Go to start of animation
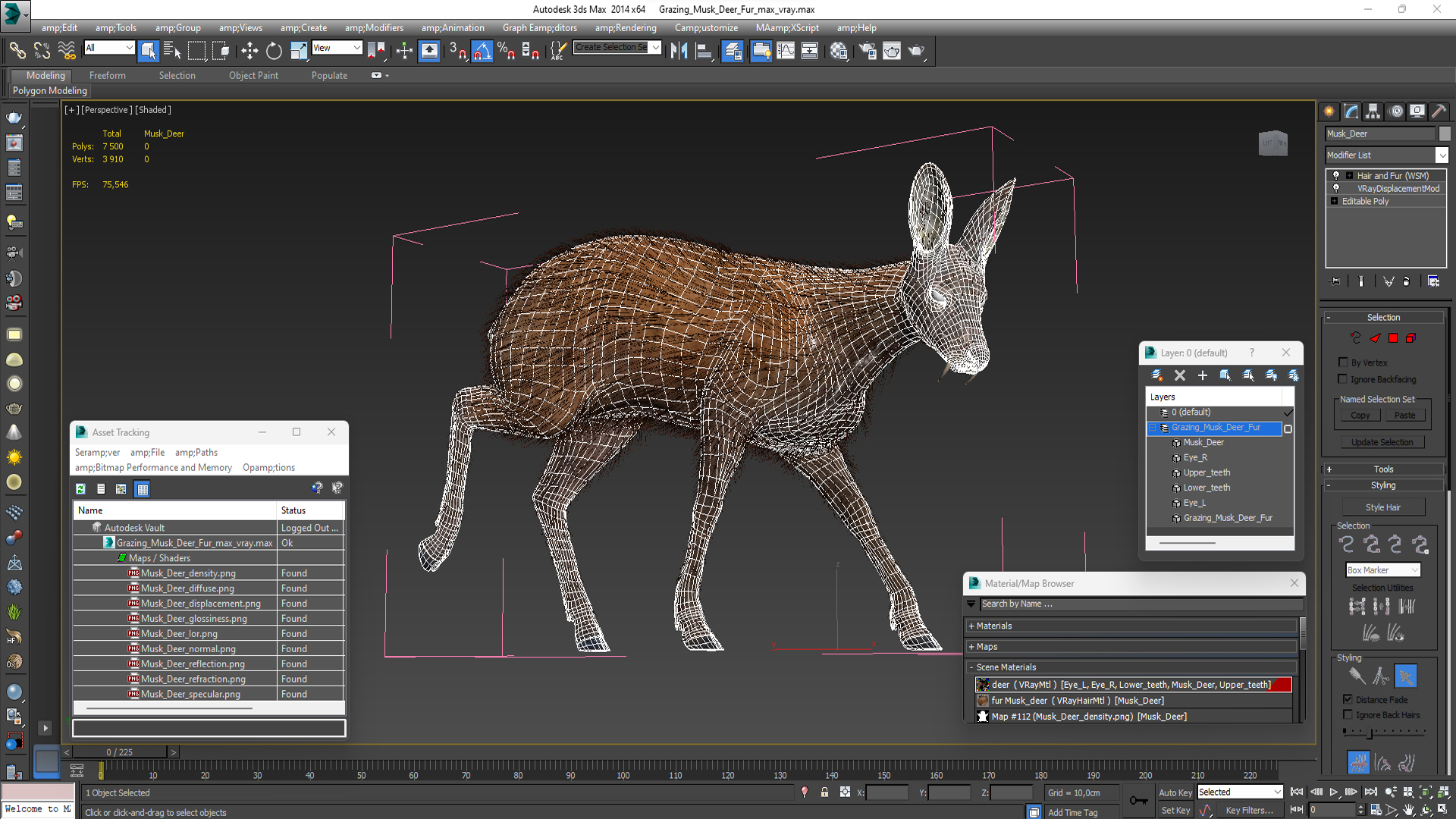Screen dimensions: 1456x819 1297,792
